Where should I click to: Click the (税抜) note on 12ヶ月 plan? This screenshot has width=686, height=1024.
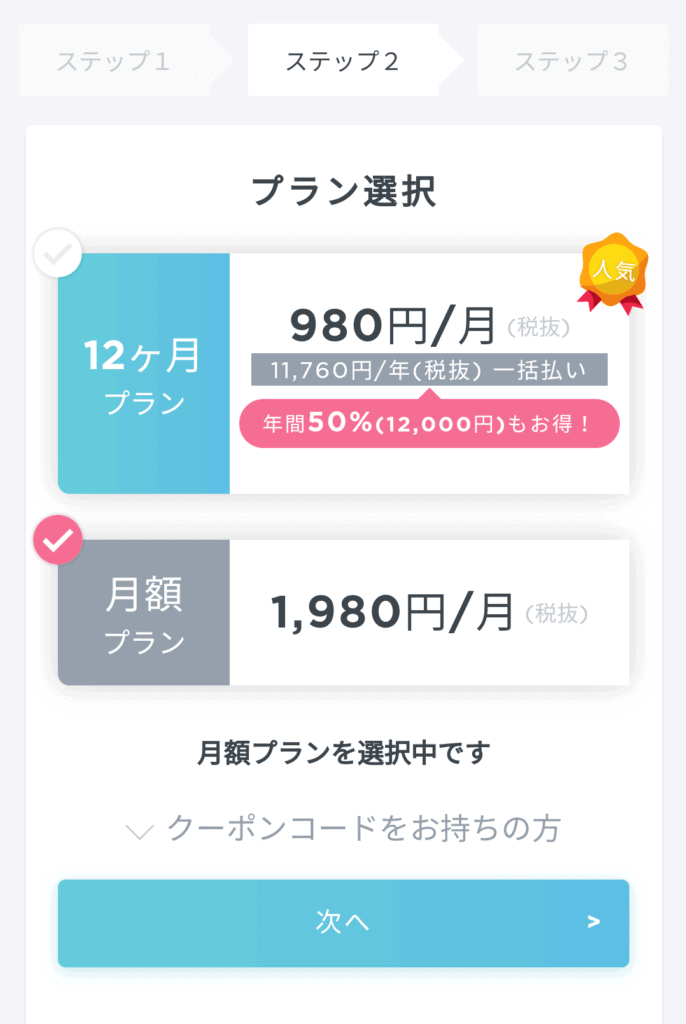538,327
